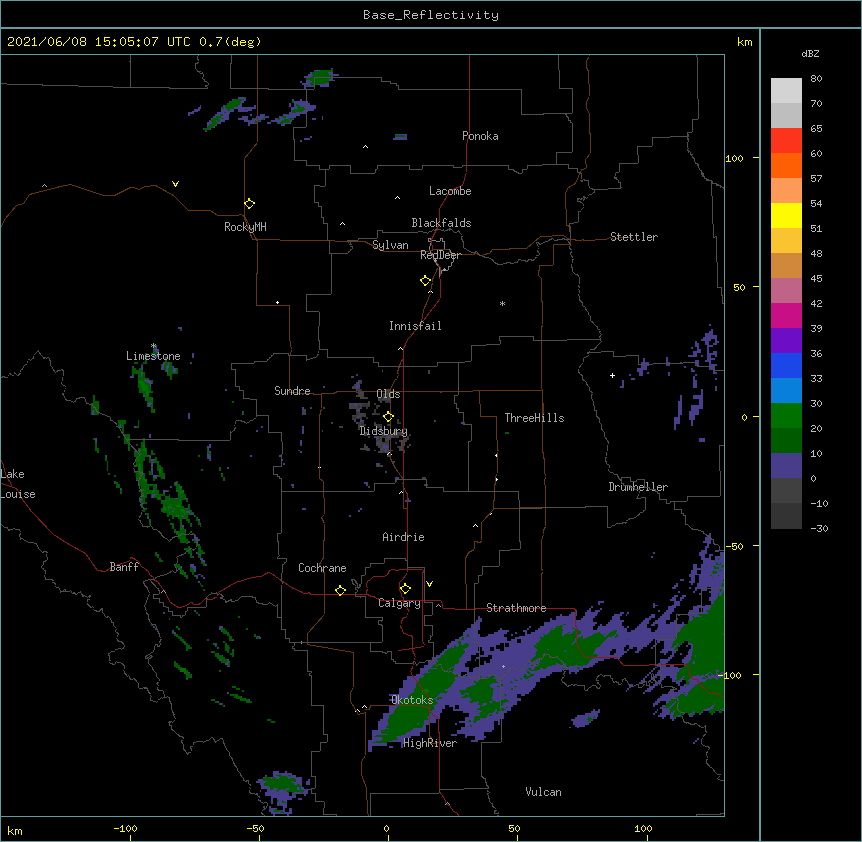Click the purple 10 dBZ legend swatch
The width and height of the screenshot is (862, 842).
[786, 466]
